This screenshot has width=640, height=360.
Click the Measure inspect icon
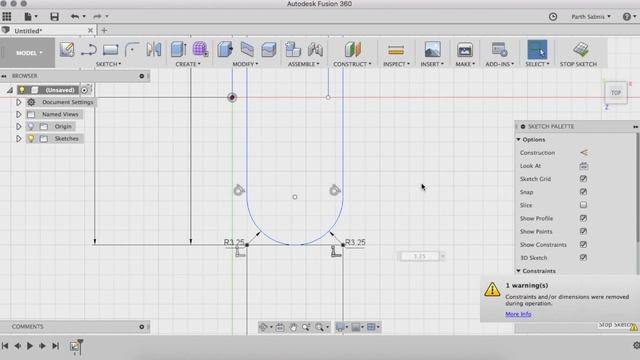(x=396, y=50)
